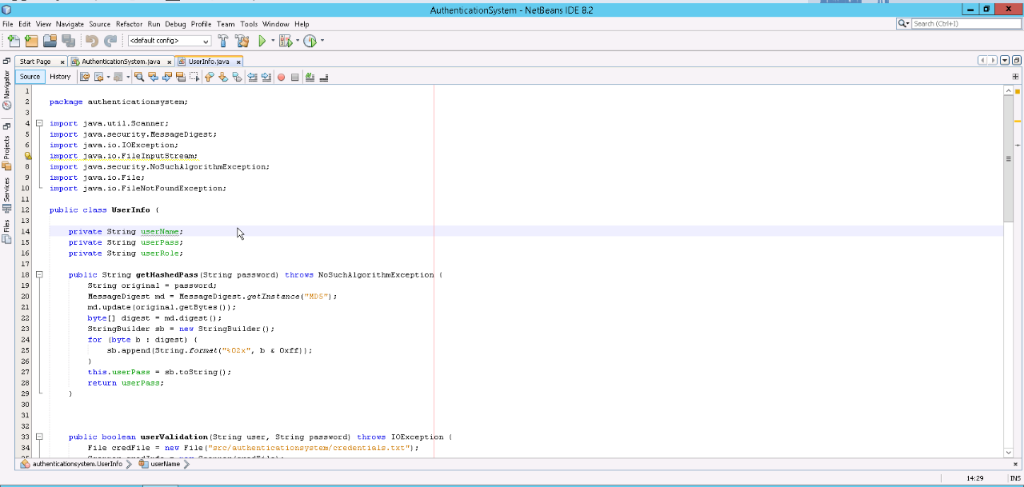Click the Build Project hammer icon
The height and width of the screenshot is (487, 1024).
point(223,41)
